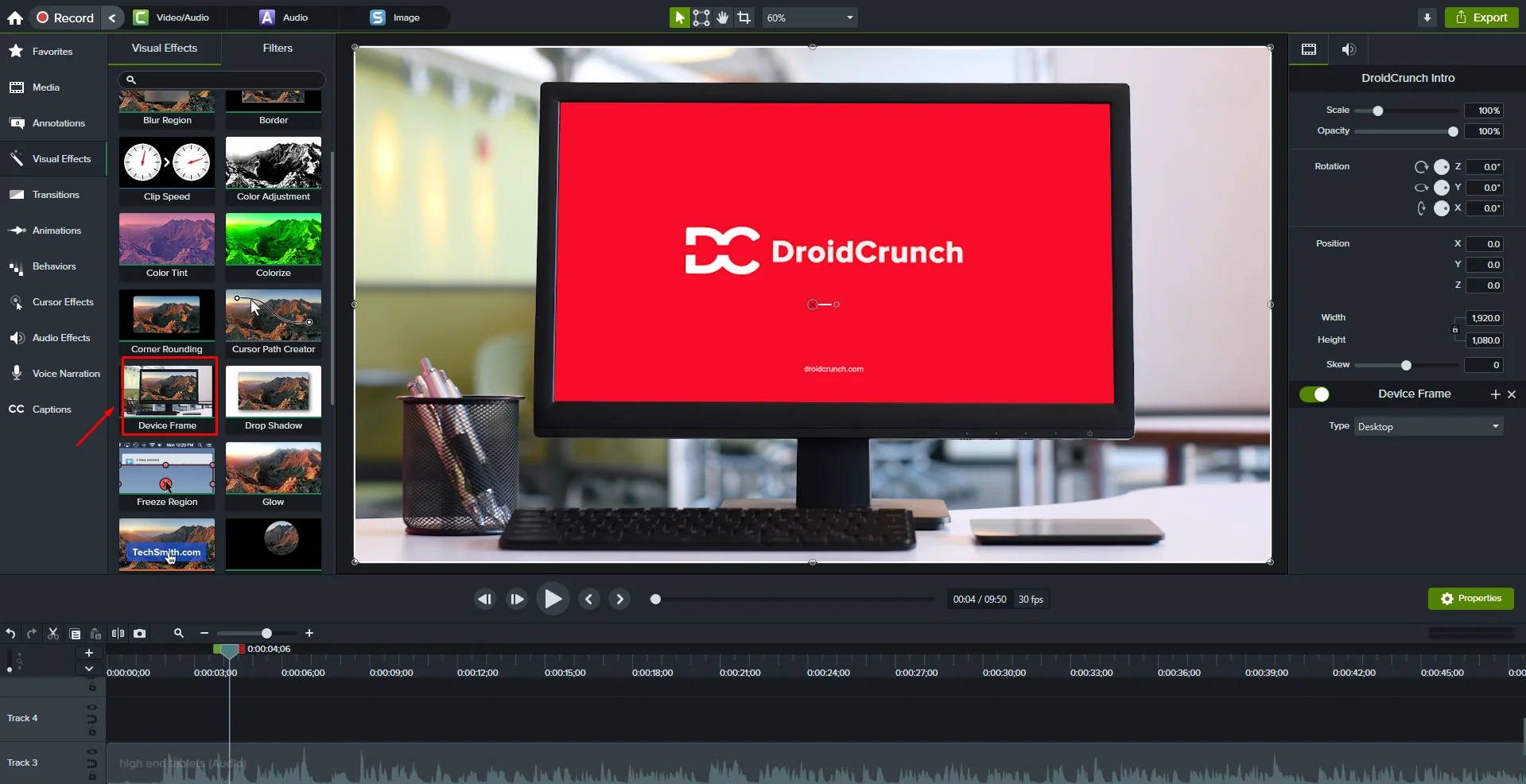Show Behaviors in the sidebar

coord(52,266)
